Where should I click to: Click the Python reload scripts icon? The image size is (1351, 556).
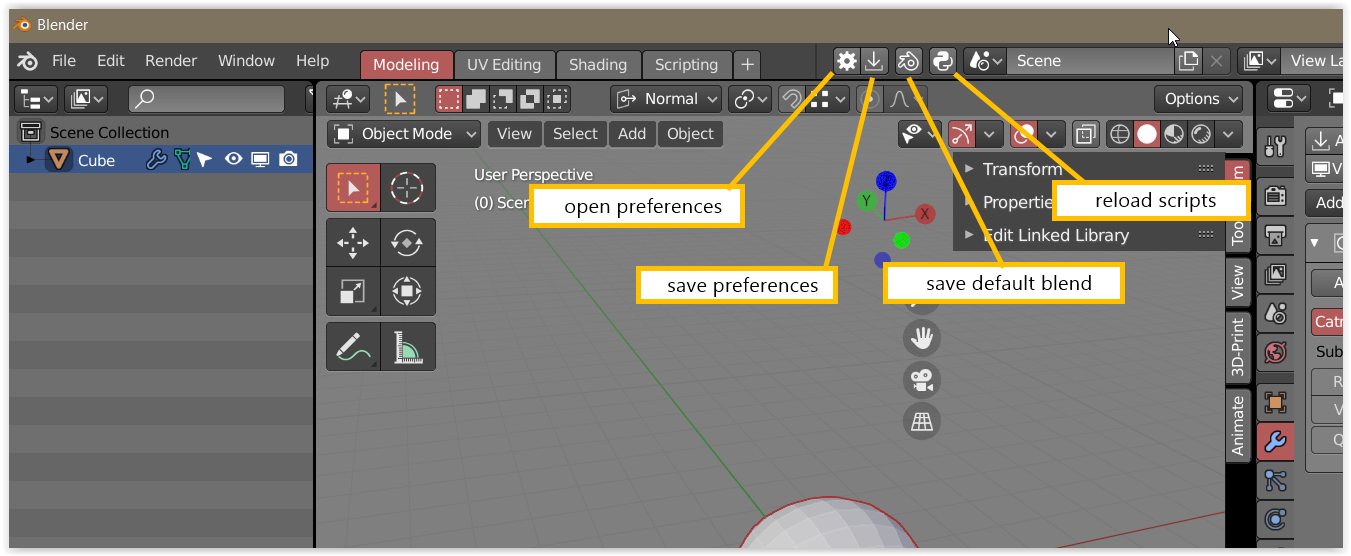(x=943, y=61)
